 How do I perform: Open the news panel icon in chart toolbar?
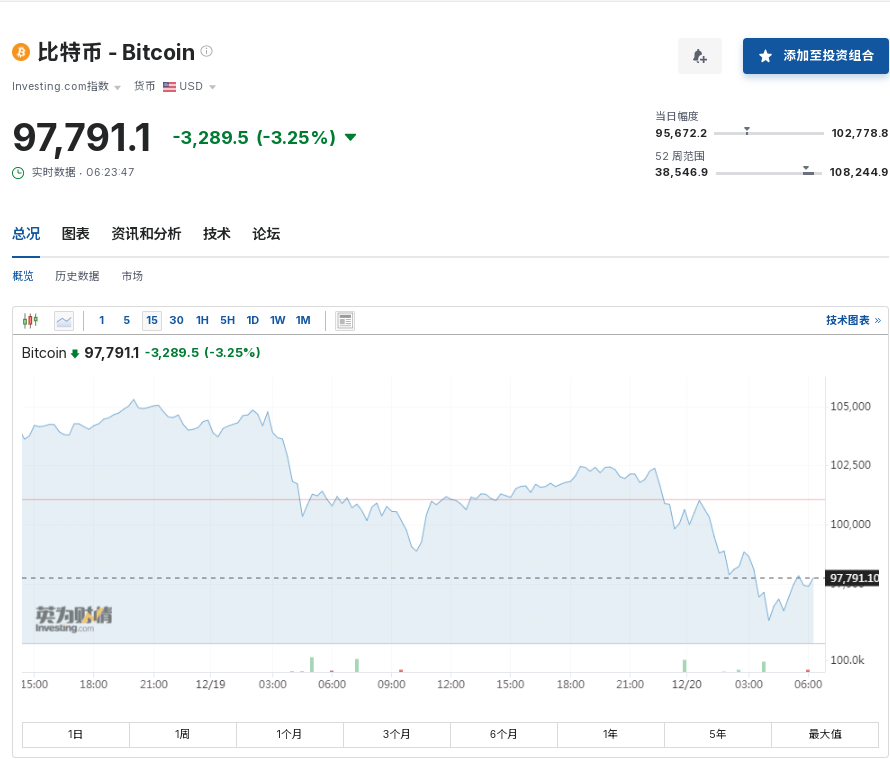tap(345, 320)
